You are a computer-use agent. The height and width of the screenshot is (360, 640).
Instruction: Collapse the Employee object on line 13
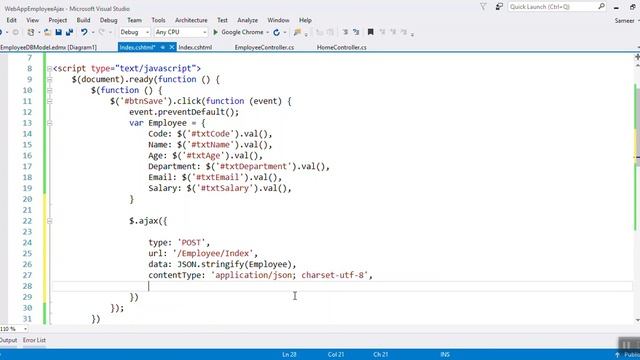[x=49, y=123]
